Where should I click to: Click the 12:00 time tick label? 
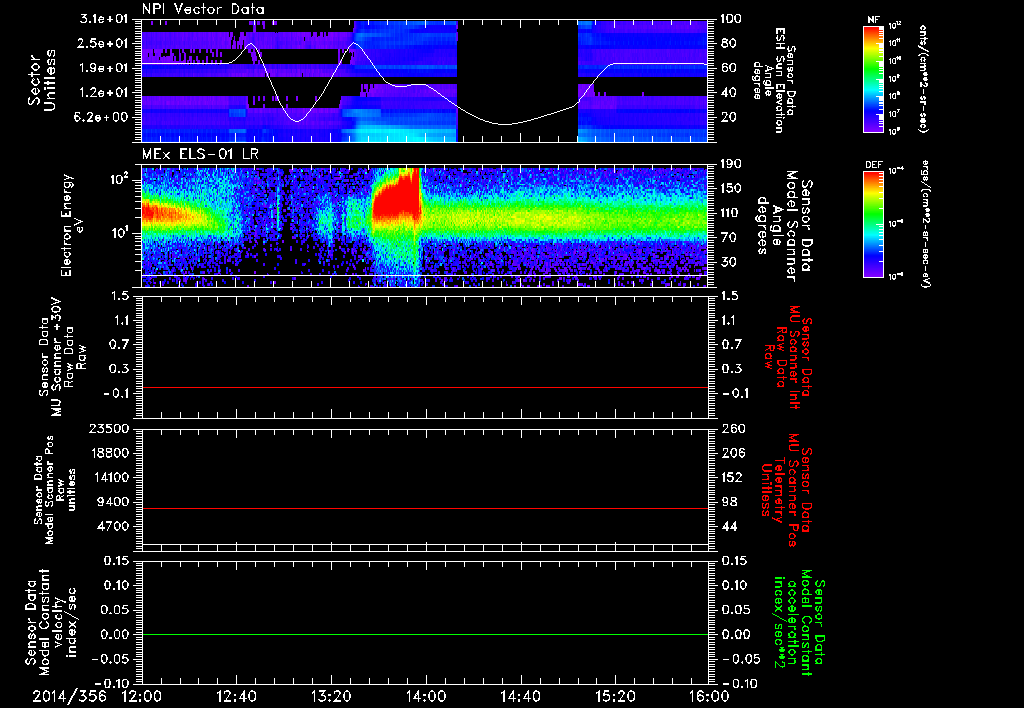click(x=142, y=697)
